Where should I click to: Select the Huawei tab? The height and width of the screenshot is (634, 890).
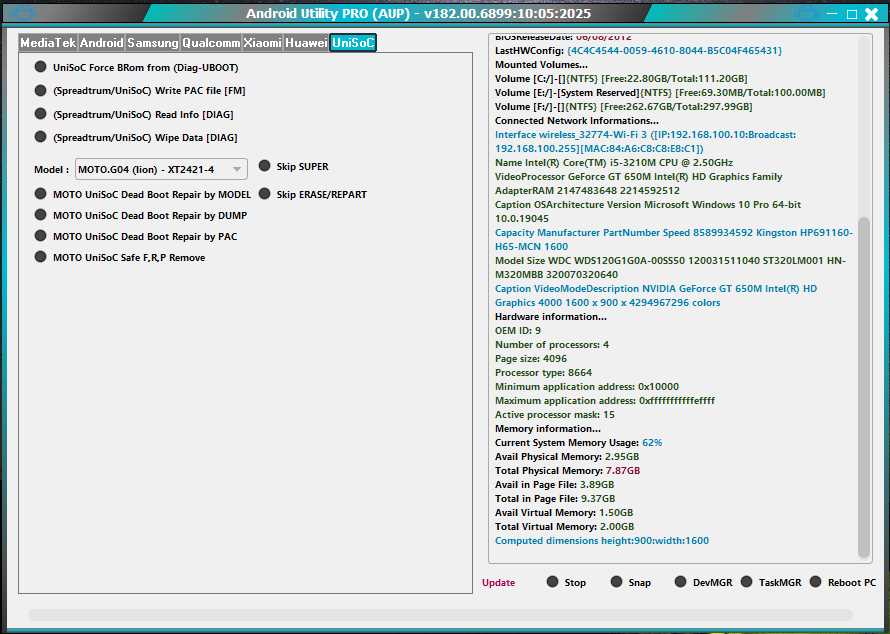pos(306,43)
